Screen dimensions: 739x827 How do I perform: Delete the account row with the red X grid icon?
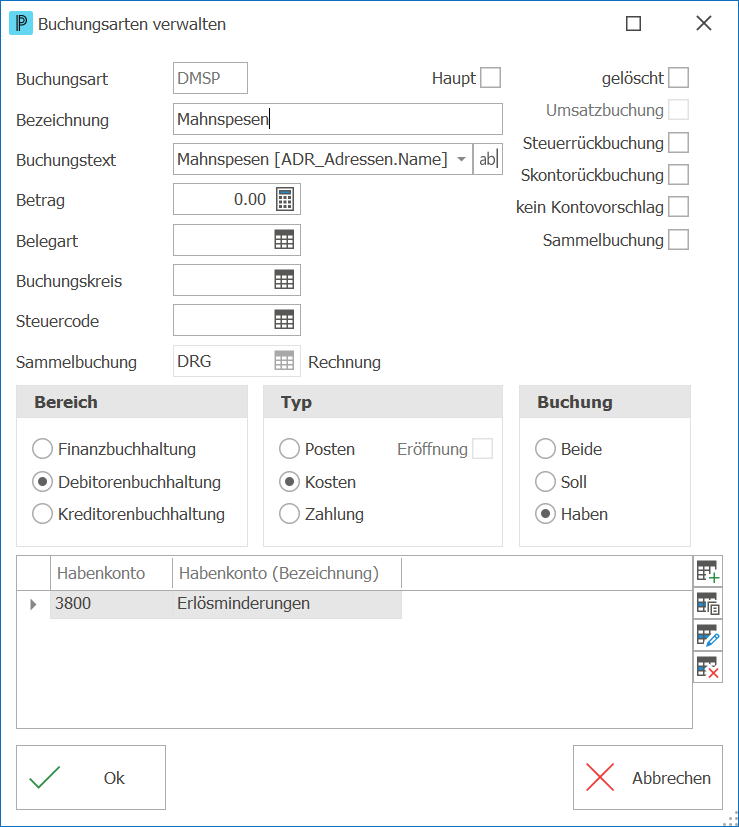tap(708, 667)
